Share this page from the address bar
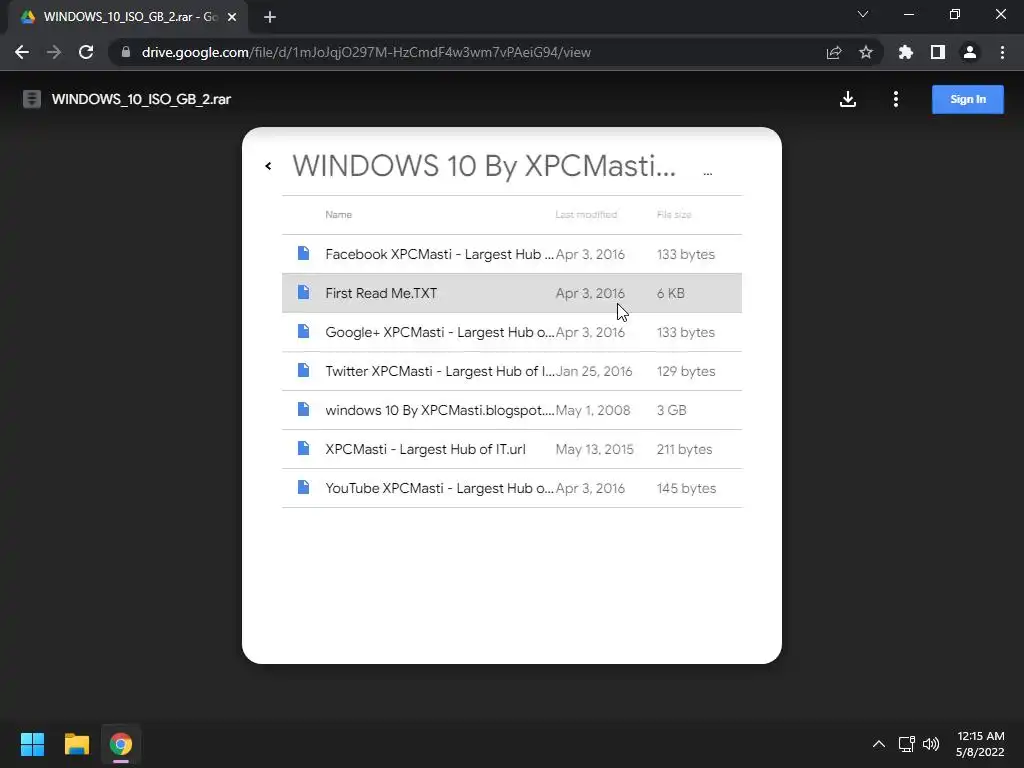This screenshot has height=768, width=1024. (x=834, y=52)
